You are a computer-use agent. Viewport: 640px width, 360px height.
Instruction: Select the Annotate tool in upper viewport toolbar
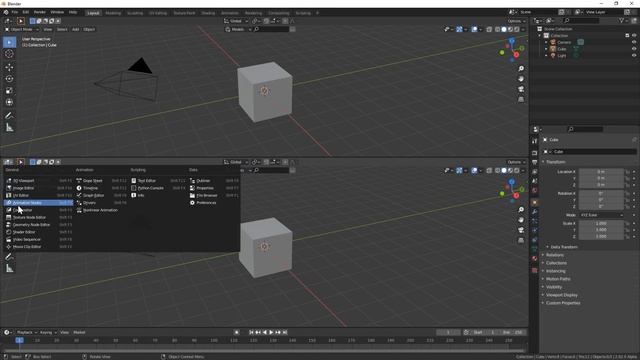click(9, 116)
